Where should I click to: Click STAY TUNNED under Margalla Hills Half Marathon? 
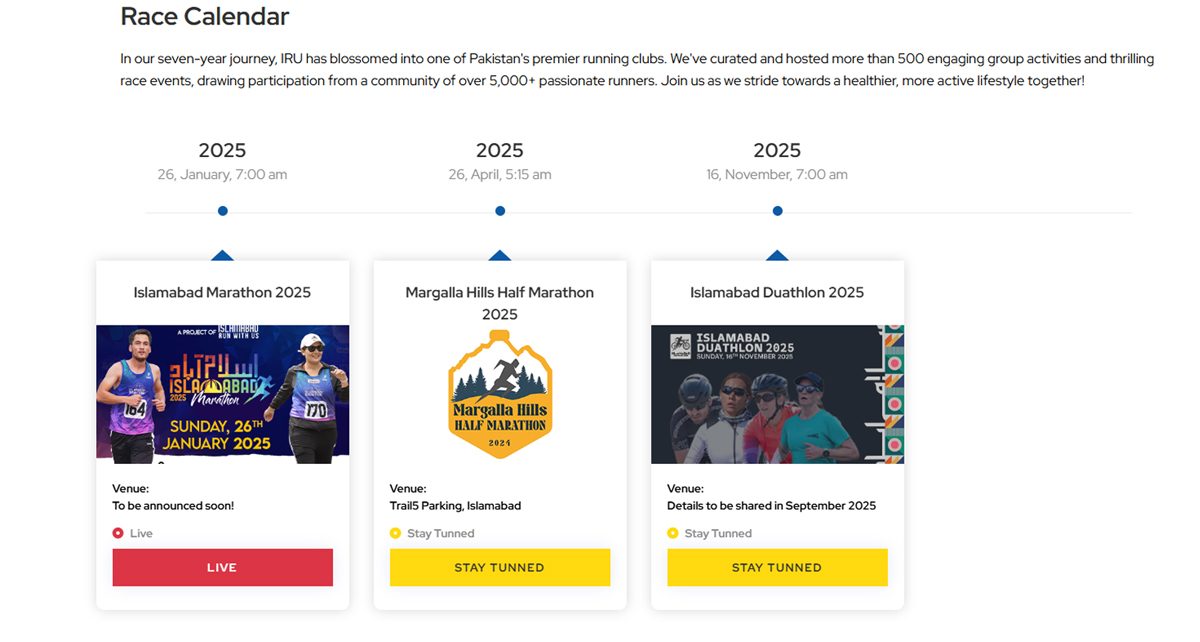500,567
